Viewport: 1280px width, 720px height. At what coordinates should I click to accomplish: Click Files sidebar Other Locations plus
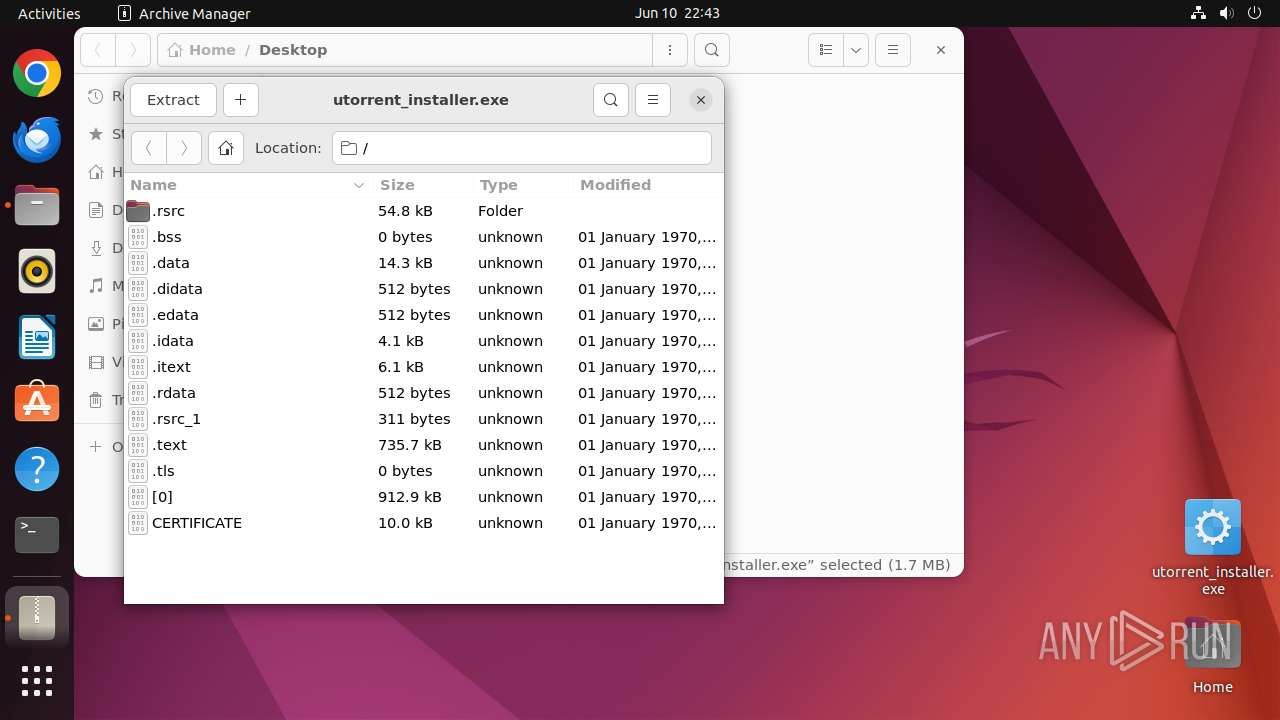click(96, 447)
